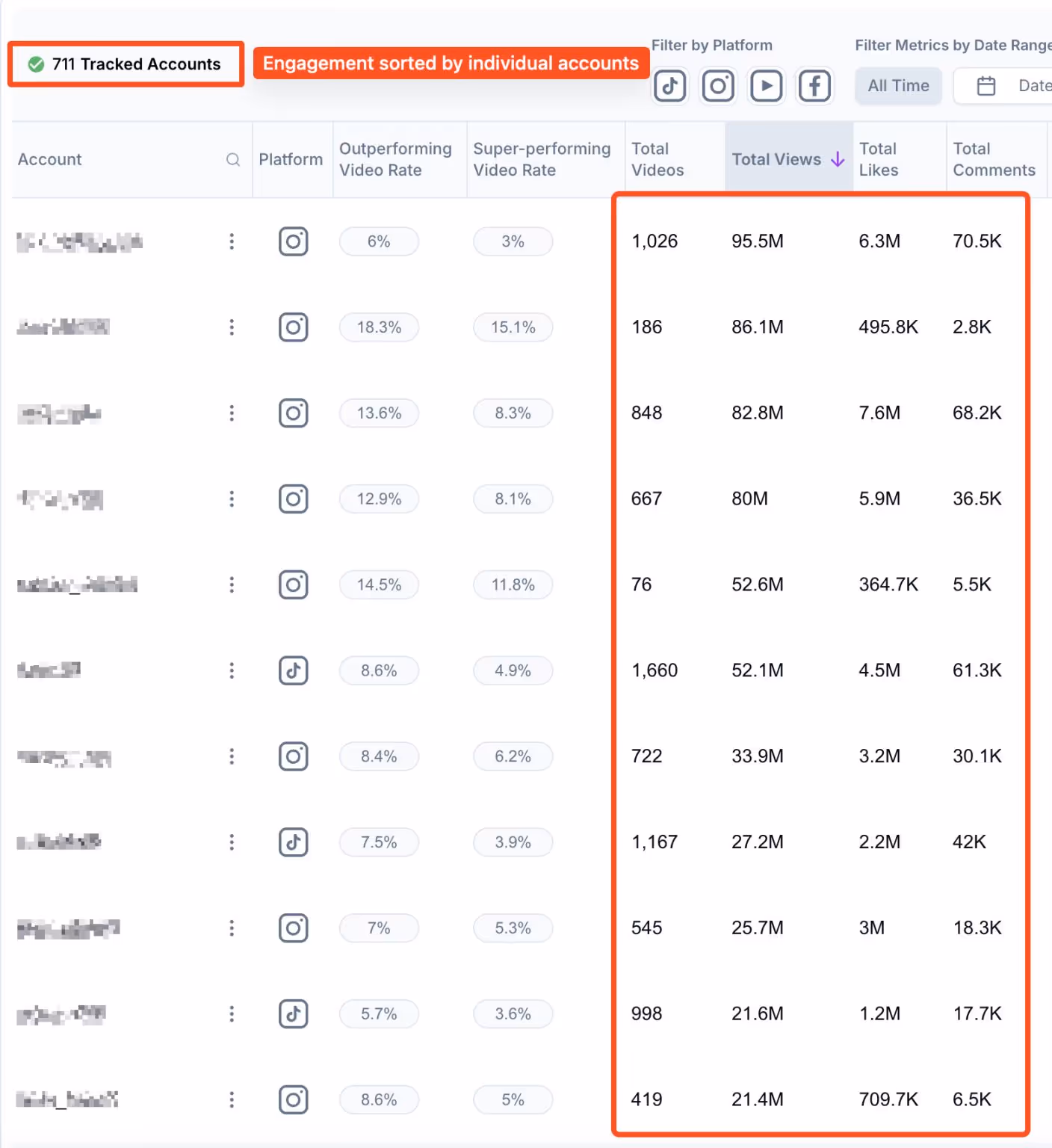Click the 80M total views value

[749, 499]
